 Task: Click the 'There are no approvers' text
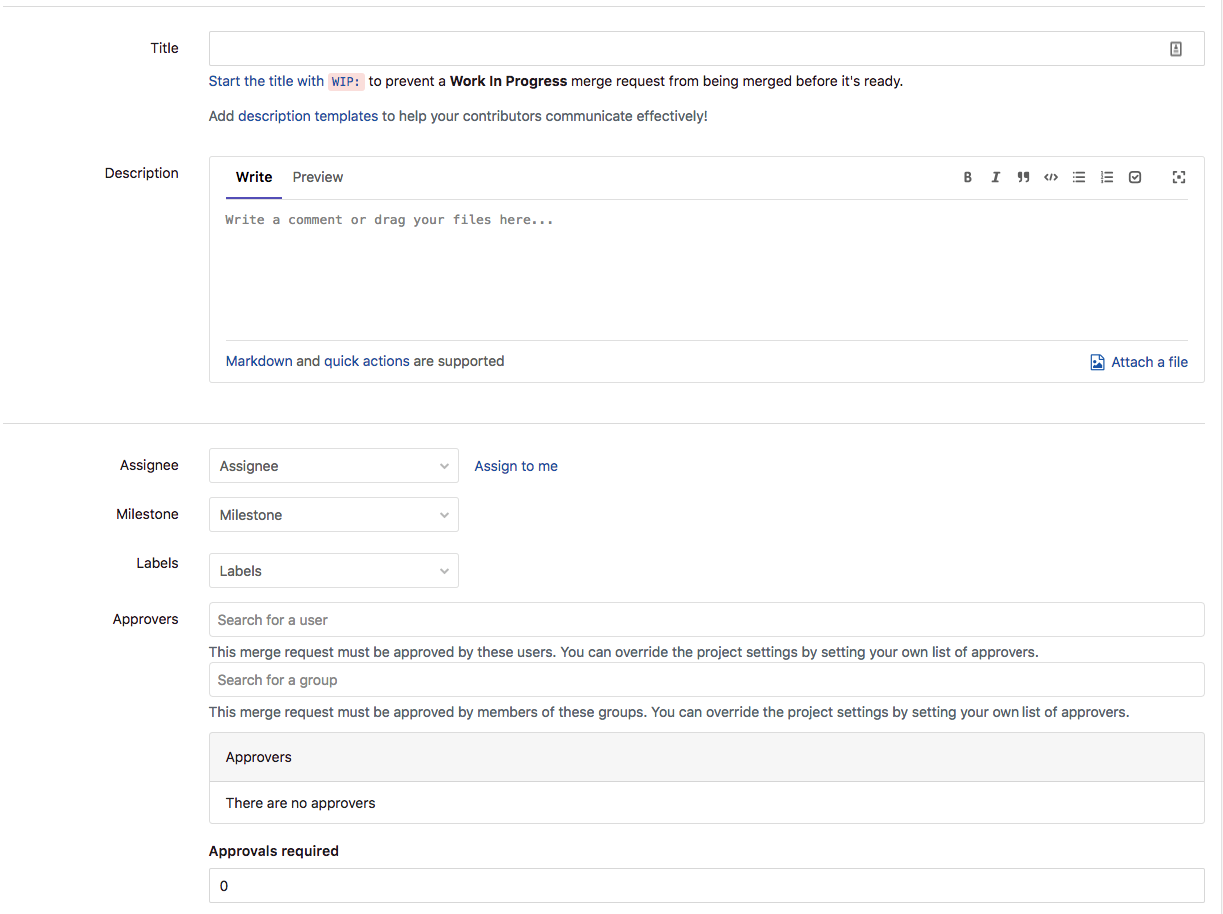pos(301,803)
